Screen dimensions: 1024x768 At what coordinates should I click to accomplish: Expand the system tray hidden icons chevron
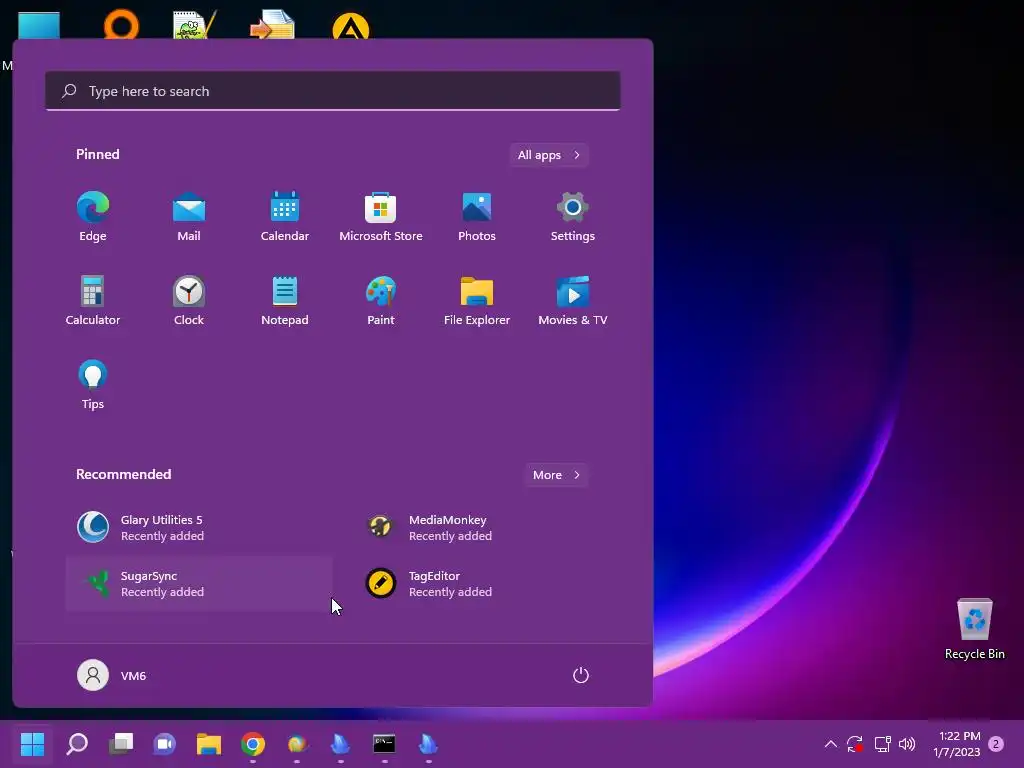pyautogui.click(x=831, y=744)
